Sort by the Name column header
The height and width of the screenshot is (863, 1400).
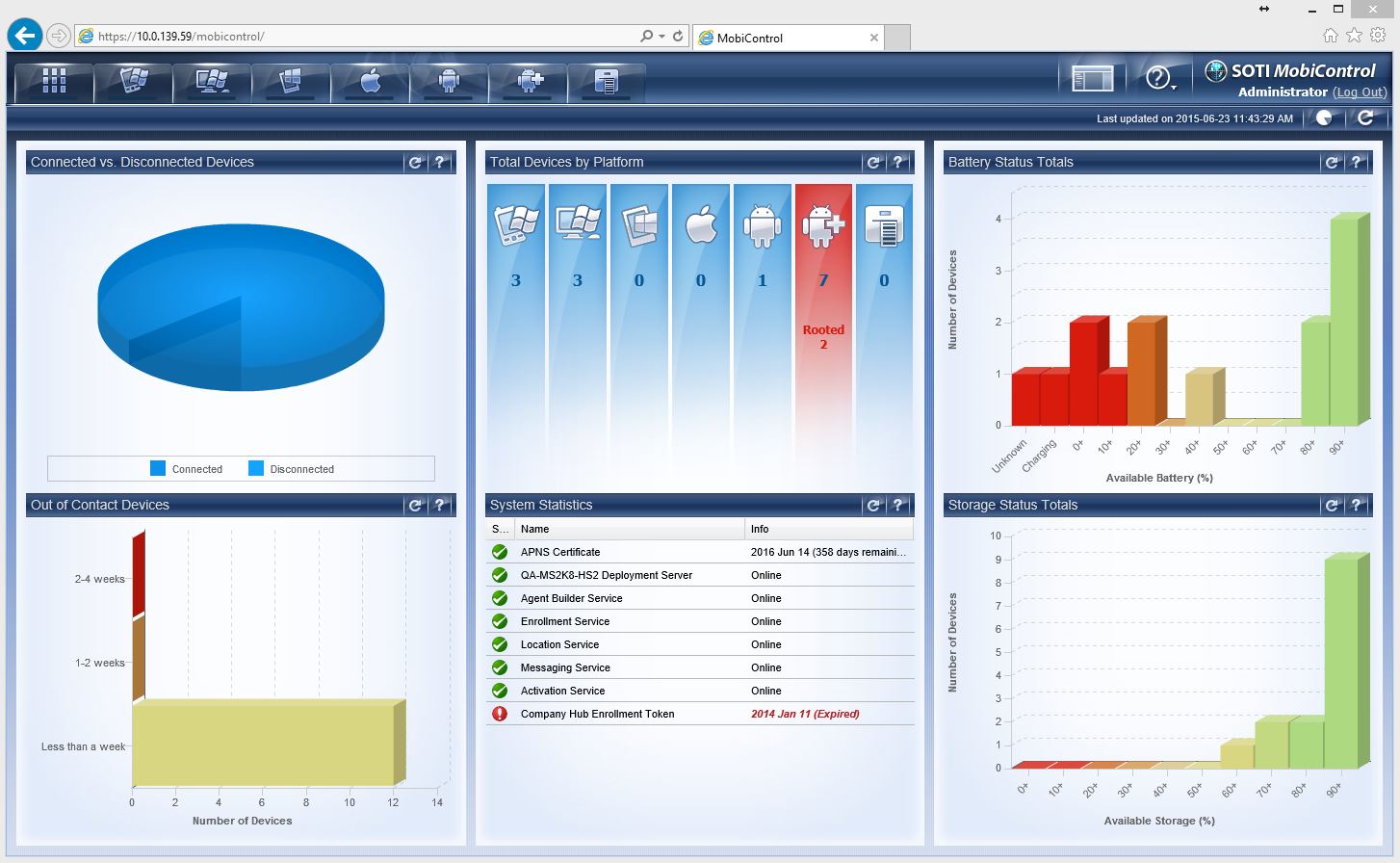pos(630,529)
